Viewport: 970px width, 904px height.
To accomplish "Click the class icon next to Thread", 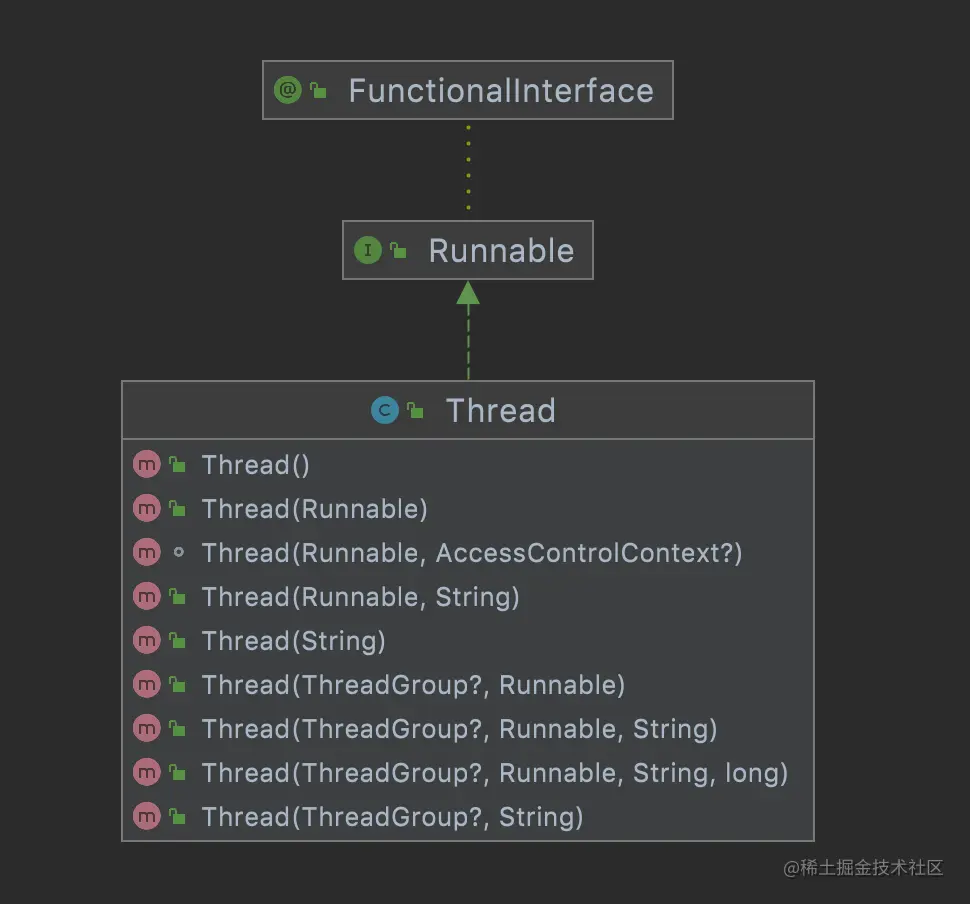I will [384, 410].
